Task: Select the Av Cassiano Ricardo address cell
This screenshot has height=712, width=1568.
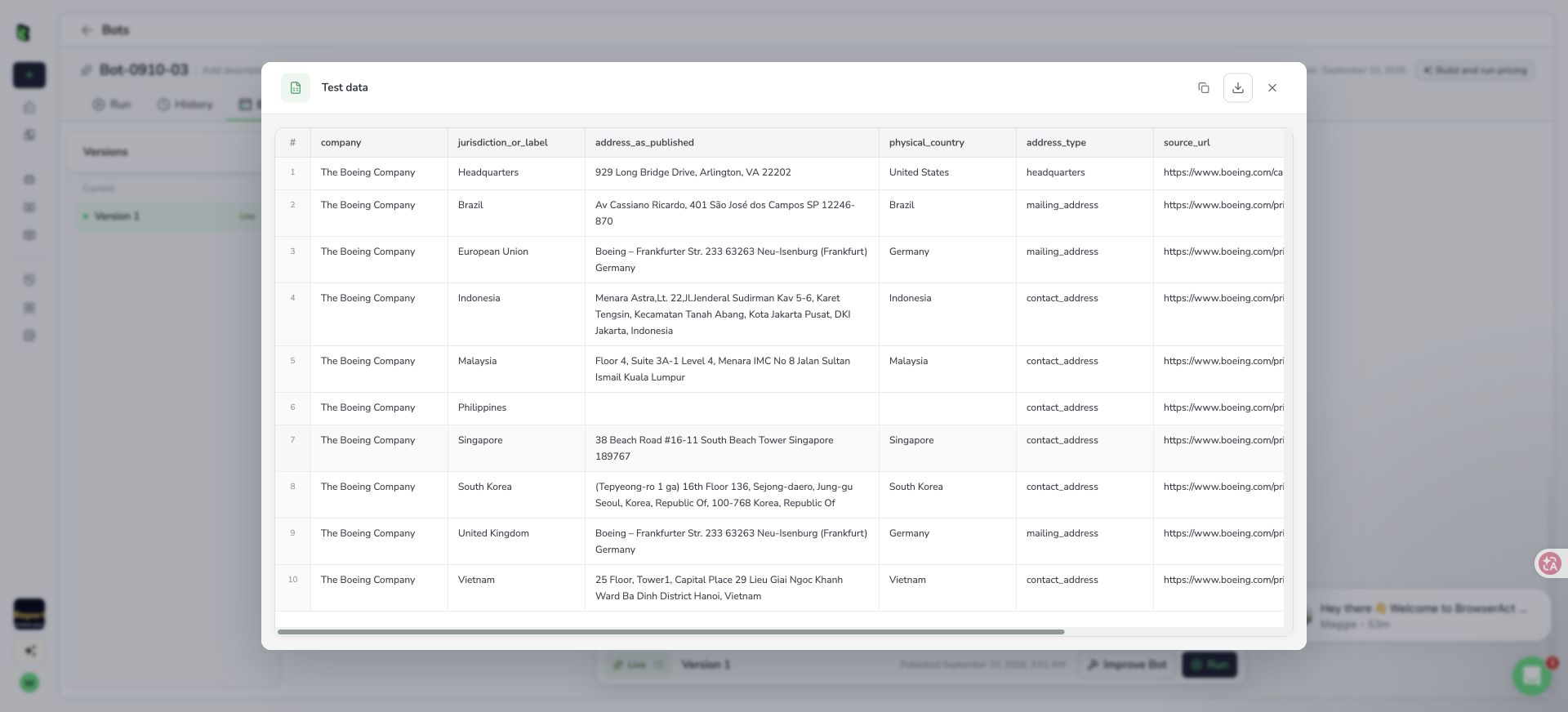Action: [732, 213]
